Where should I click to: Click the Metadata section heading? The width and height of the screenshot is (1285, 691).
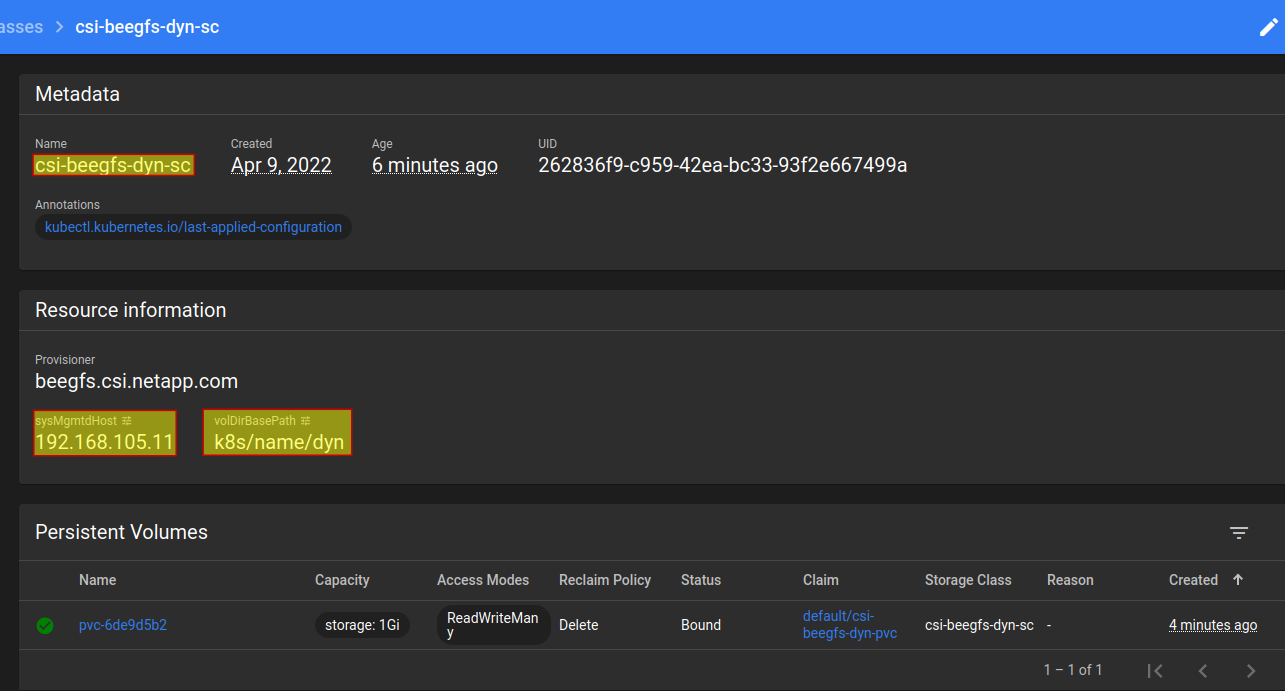point(77,94)
